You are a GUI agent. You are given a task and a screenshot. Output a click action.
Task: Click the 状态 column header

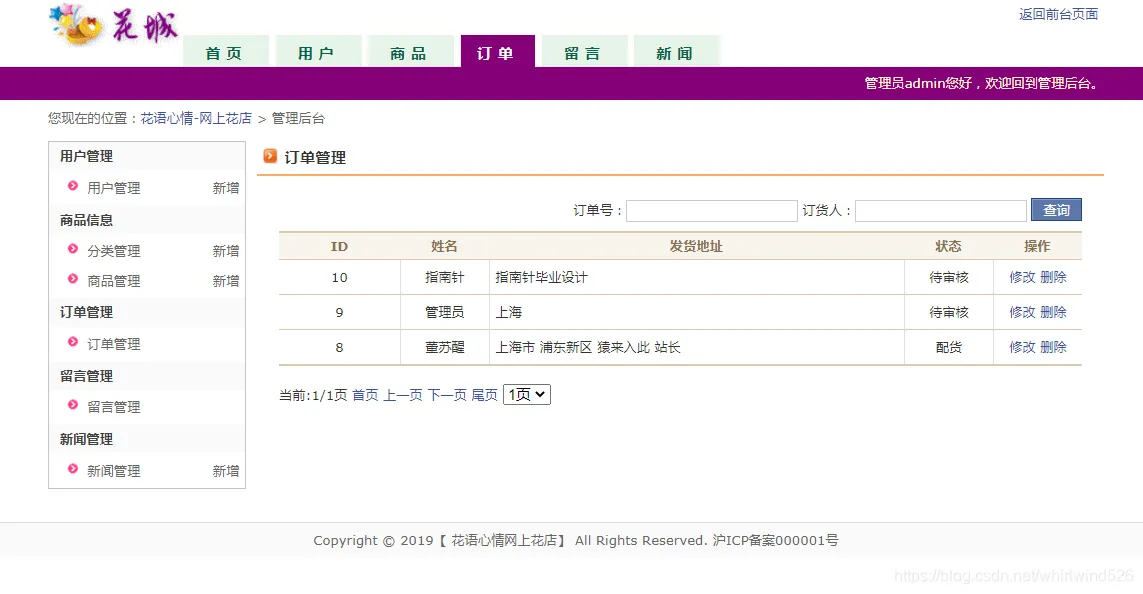[x=949, y=246]
